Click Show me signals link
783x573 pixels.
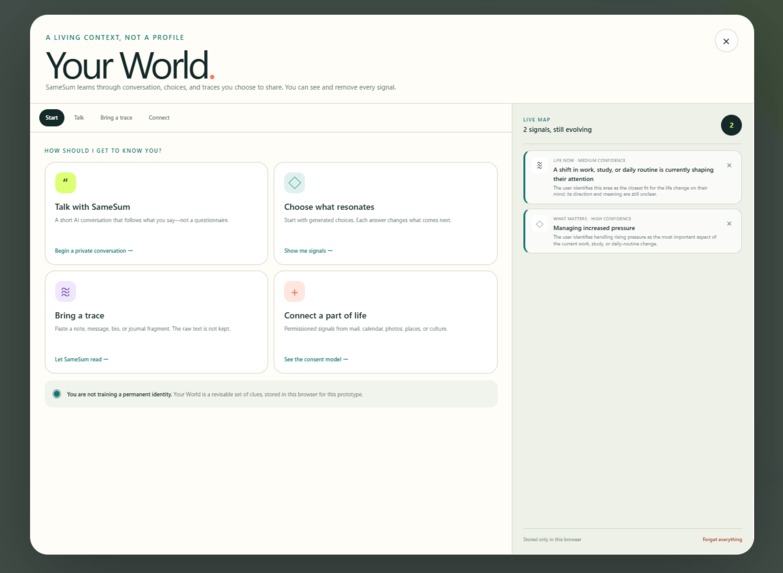click(x=308, y=251)
